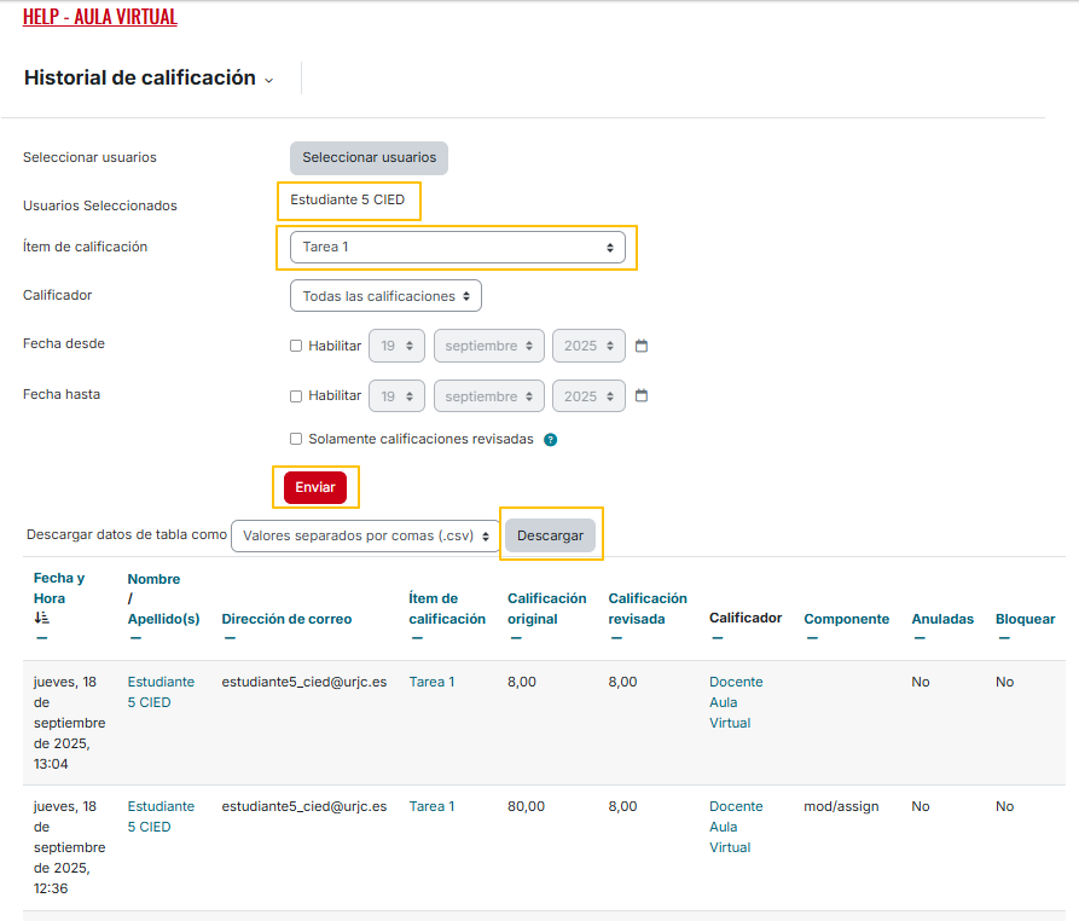Select the 12:36 row date text
Image resolution: width=1080 pixels, height=922 pixels.
tap(70, 848)
